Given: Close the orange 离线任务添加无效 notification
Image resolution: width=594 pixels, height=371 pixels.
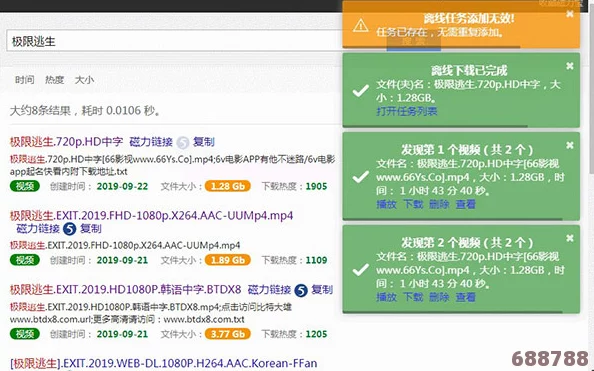Looking at the screenshot, I should pyautogui.click(x=569, y=14).
